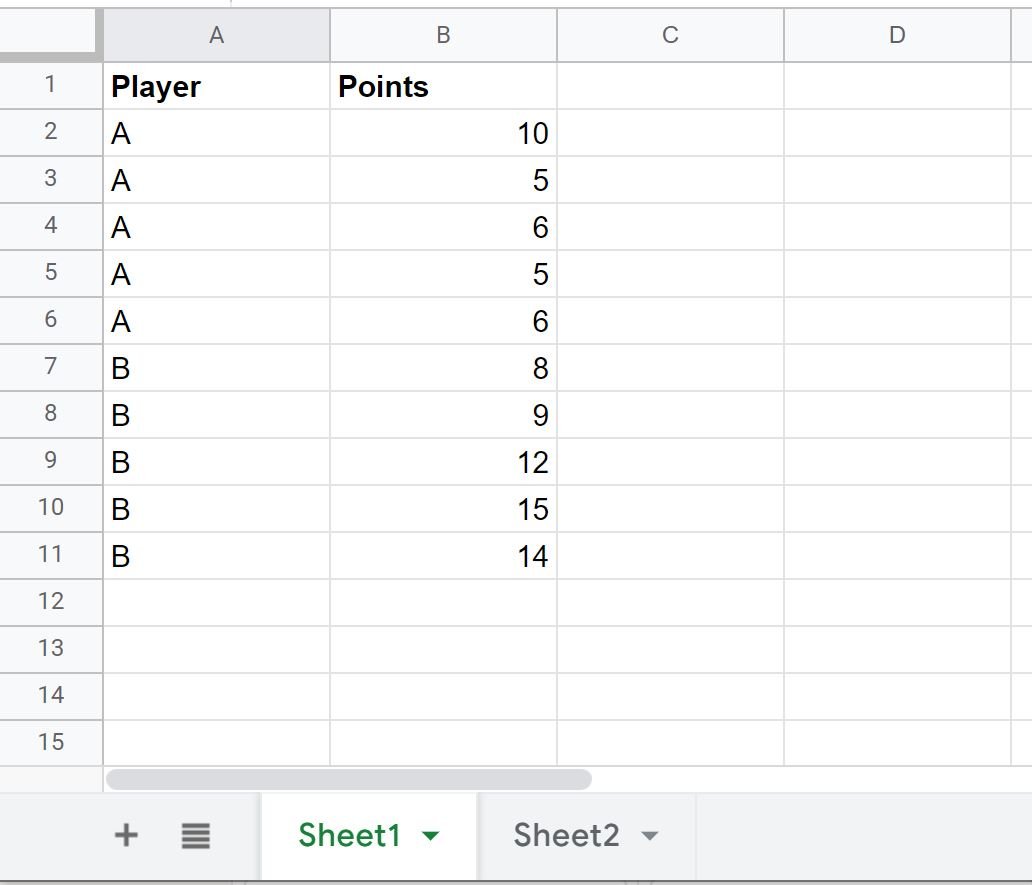Viewport: 1032px width, 885px height.
Task: Select row 7 header
Action: point(51,367)
